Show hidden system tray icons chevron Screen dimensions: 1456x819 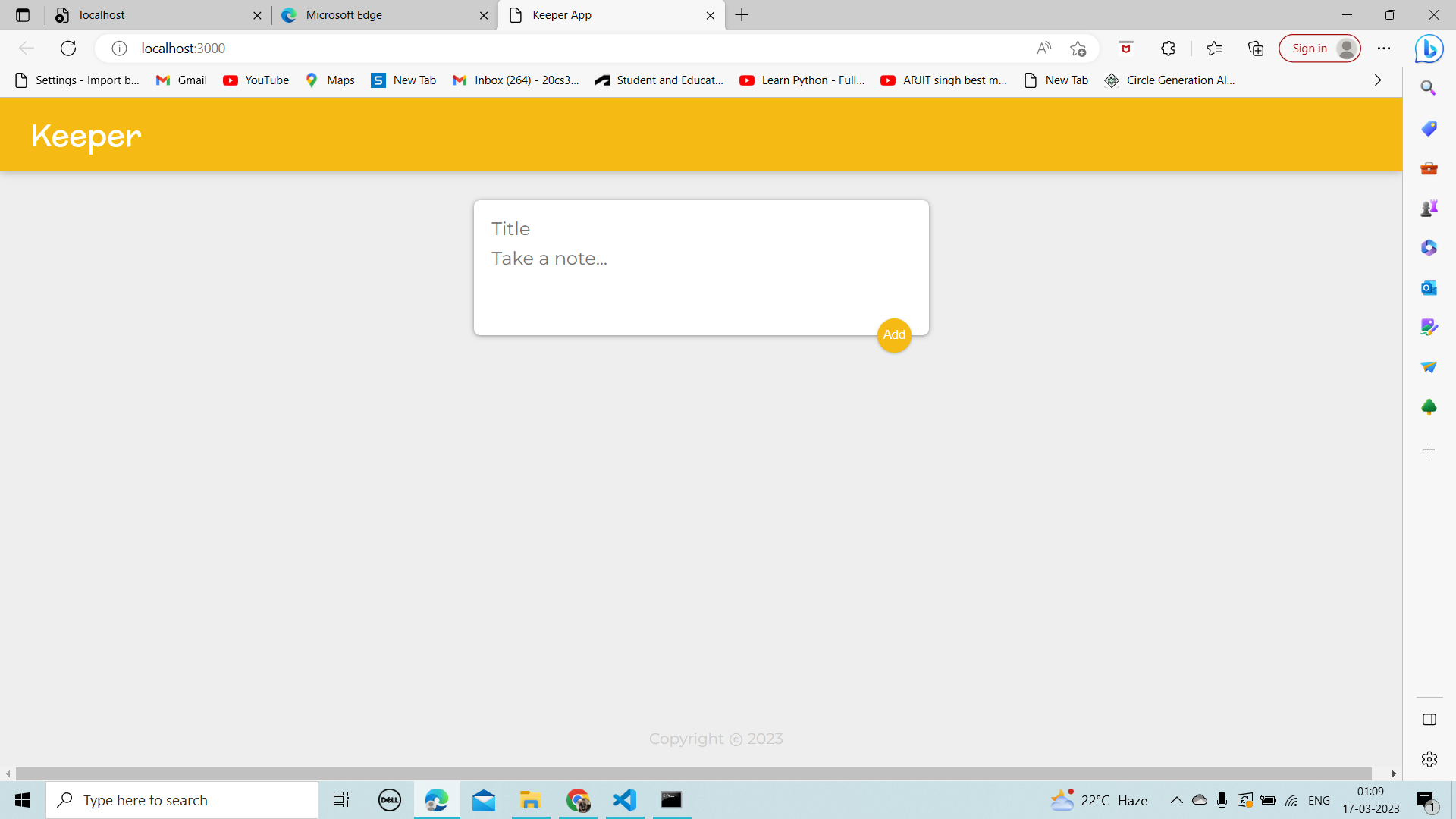[1176, 800]
